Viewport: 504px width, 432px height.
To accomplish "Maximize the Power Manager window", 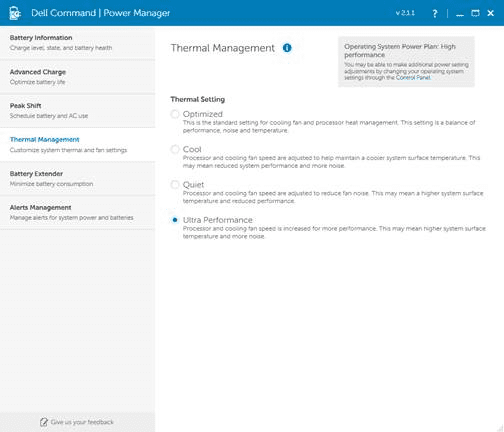I will (475, 13).
